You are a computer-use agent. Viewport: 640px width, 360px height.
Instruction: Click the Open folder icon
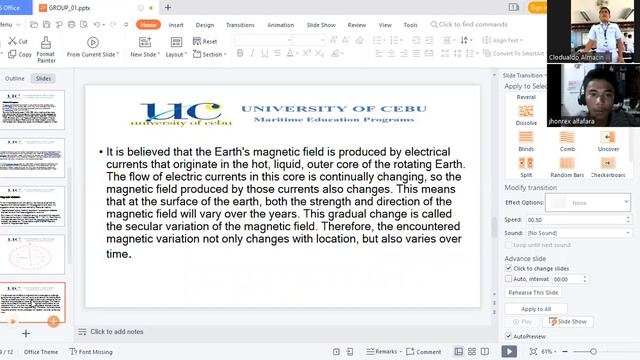34,24
